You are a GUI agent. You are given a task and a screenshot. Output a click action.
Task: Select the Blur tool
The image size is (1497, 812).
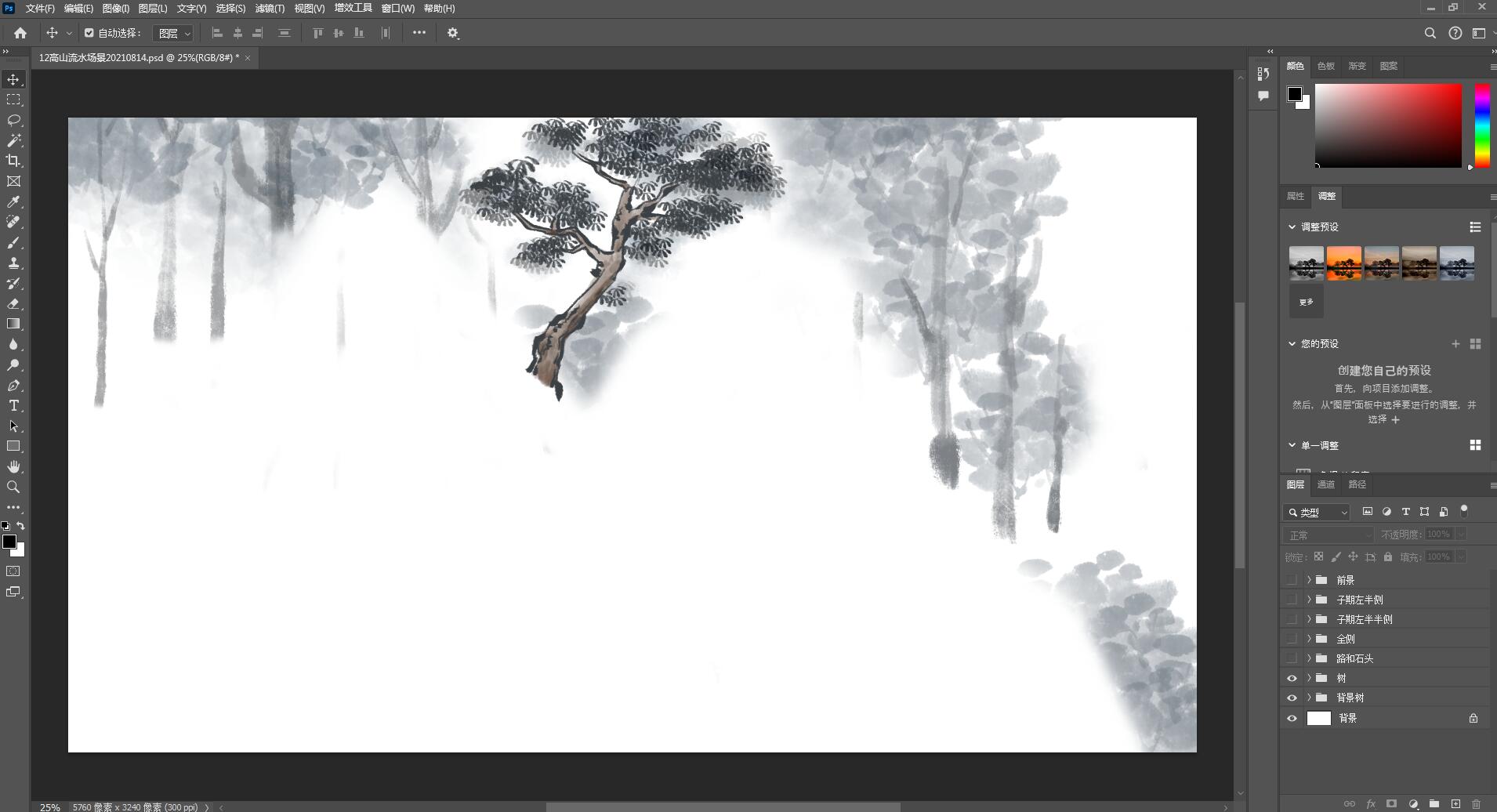[13, 344]
